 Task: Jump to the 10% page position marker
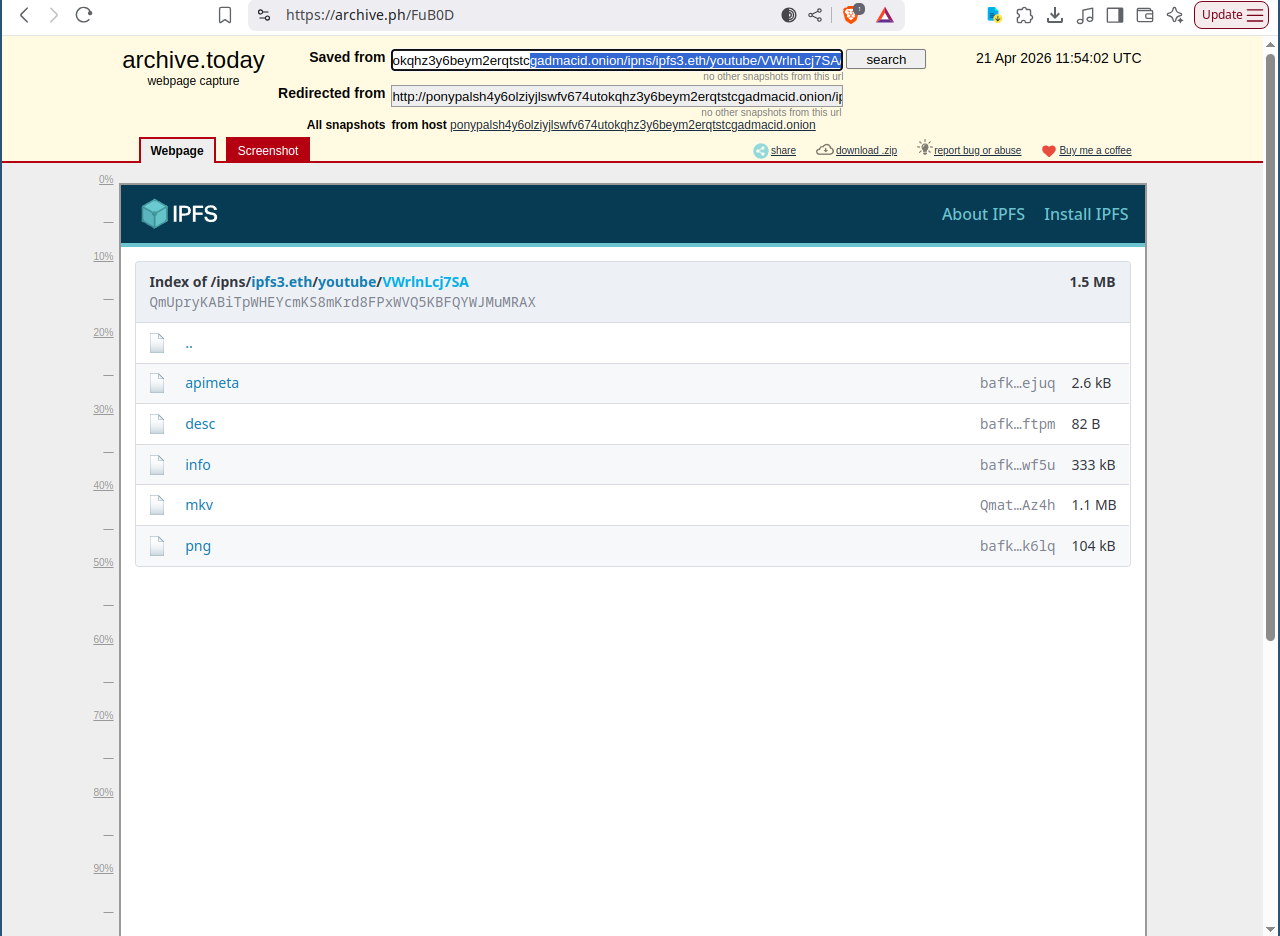pos(103,256)
